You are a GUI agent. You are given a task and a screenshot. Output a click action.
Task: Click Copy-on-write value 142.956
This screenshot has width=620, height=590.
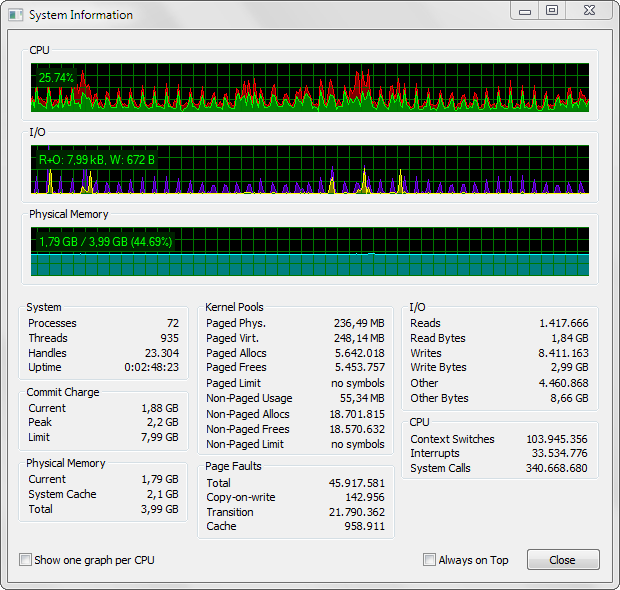[365, 497]
